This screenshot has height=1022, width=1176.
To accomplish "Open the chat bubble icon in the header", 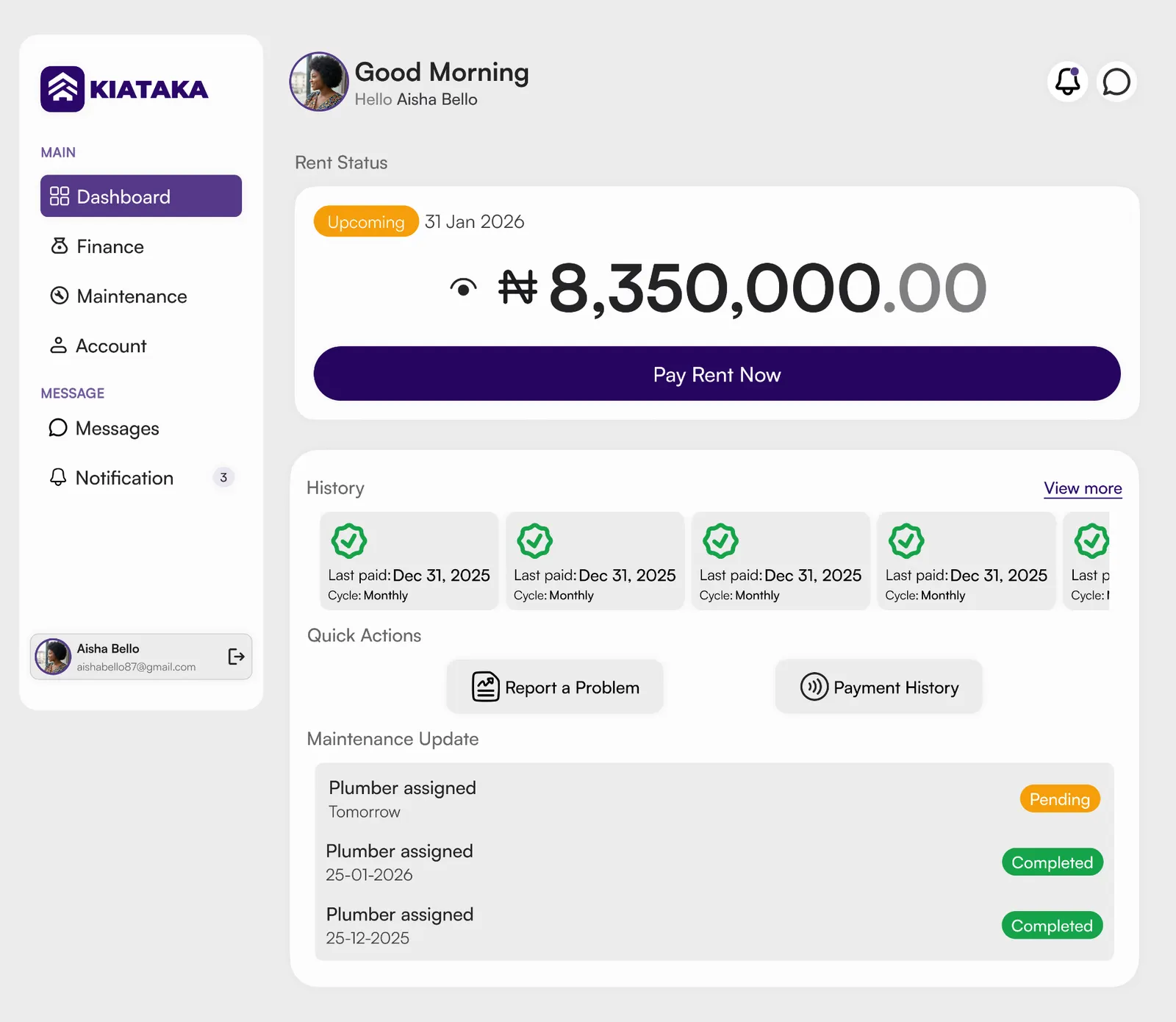I will click(1116, 82).
